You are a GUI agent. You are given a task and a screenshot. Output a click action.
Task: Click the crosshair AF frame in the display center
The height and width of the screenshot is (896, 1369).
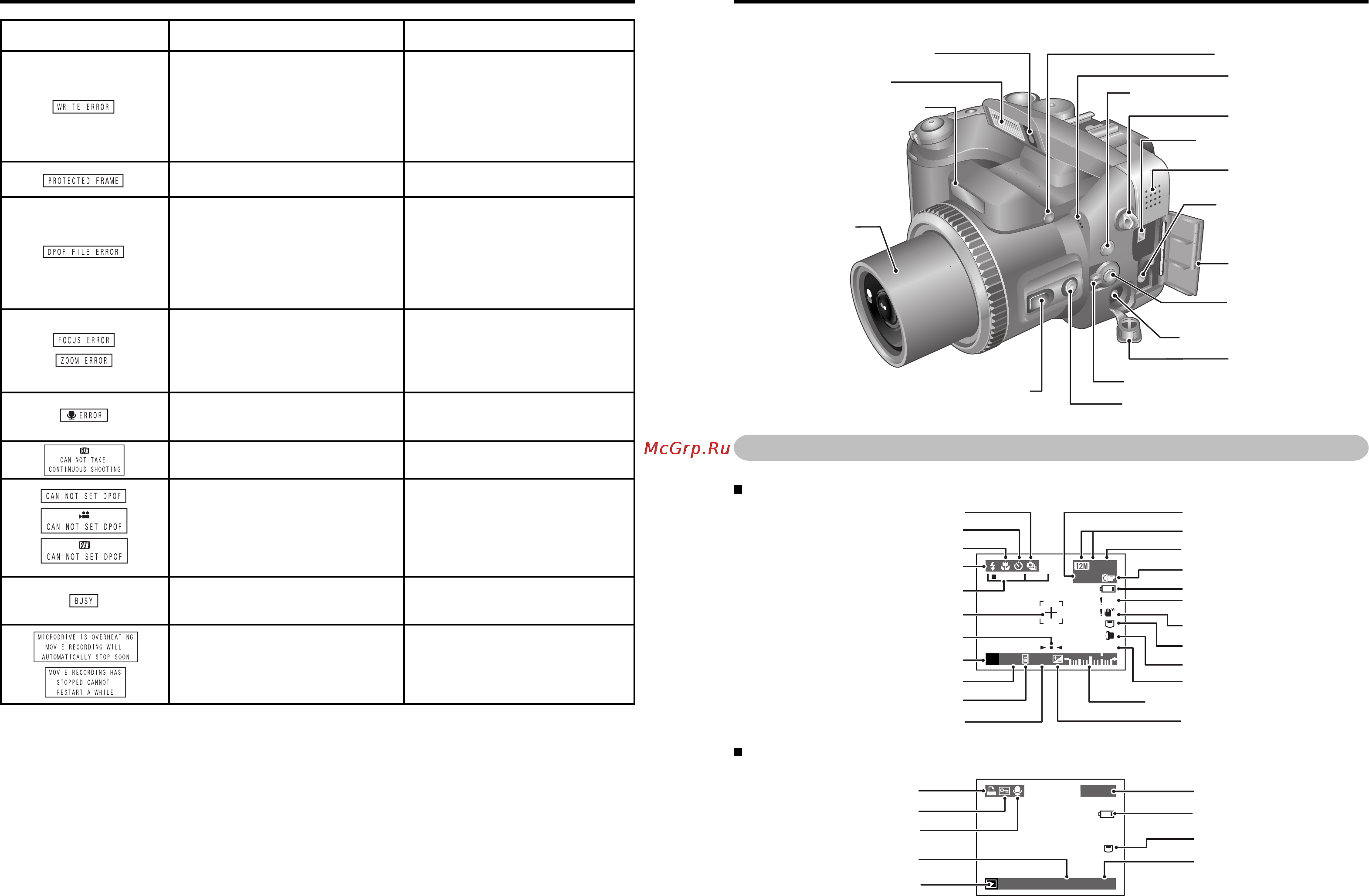tap(1051, 612)
